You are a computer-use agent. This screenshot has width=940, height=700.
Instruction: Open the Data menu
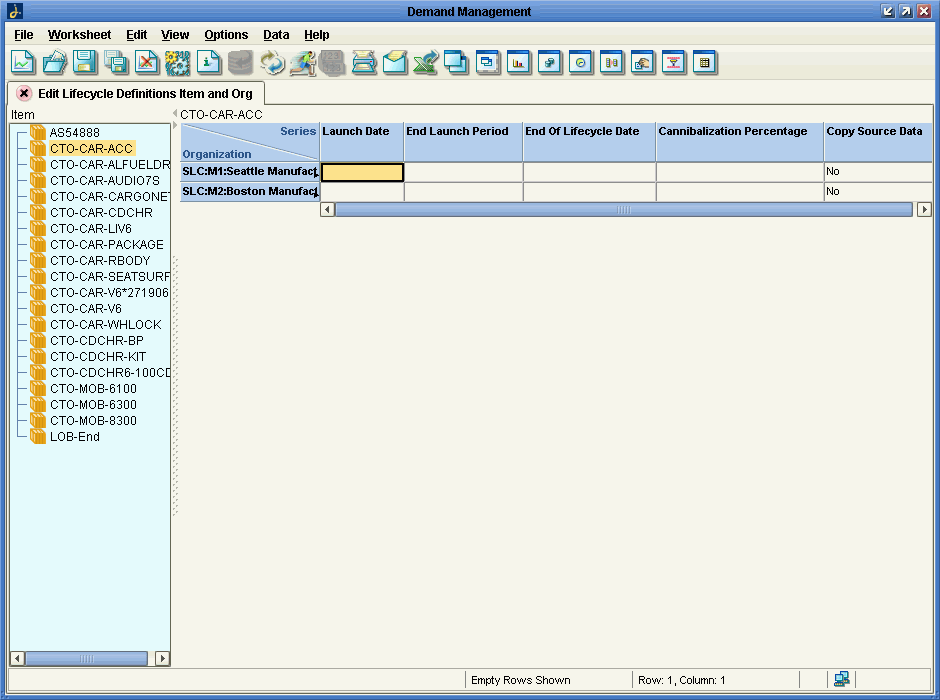click(276, 35)
